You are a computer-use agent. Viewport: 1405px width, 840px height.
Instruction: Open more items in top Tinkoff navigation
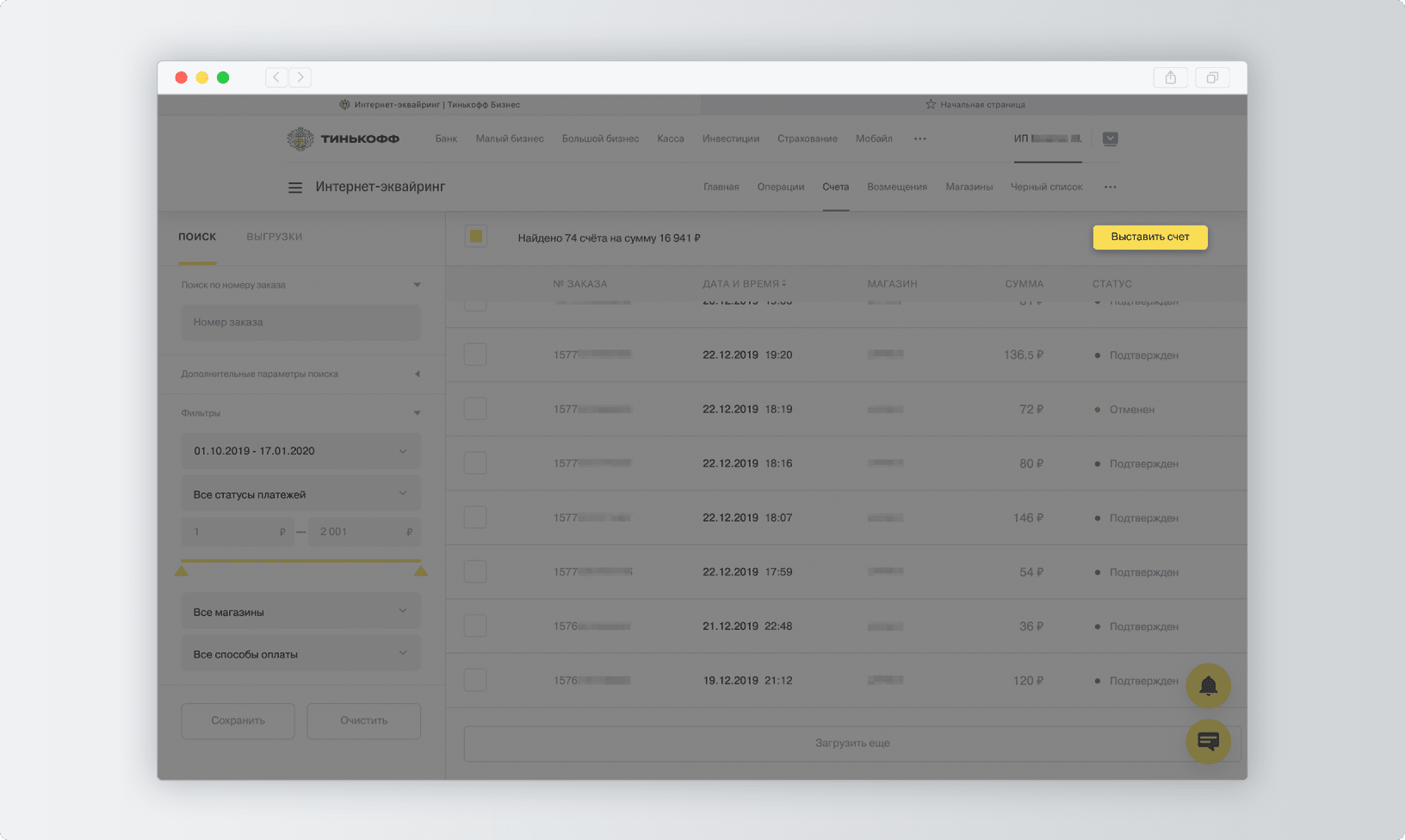(x=920, y=139)
